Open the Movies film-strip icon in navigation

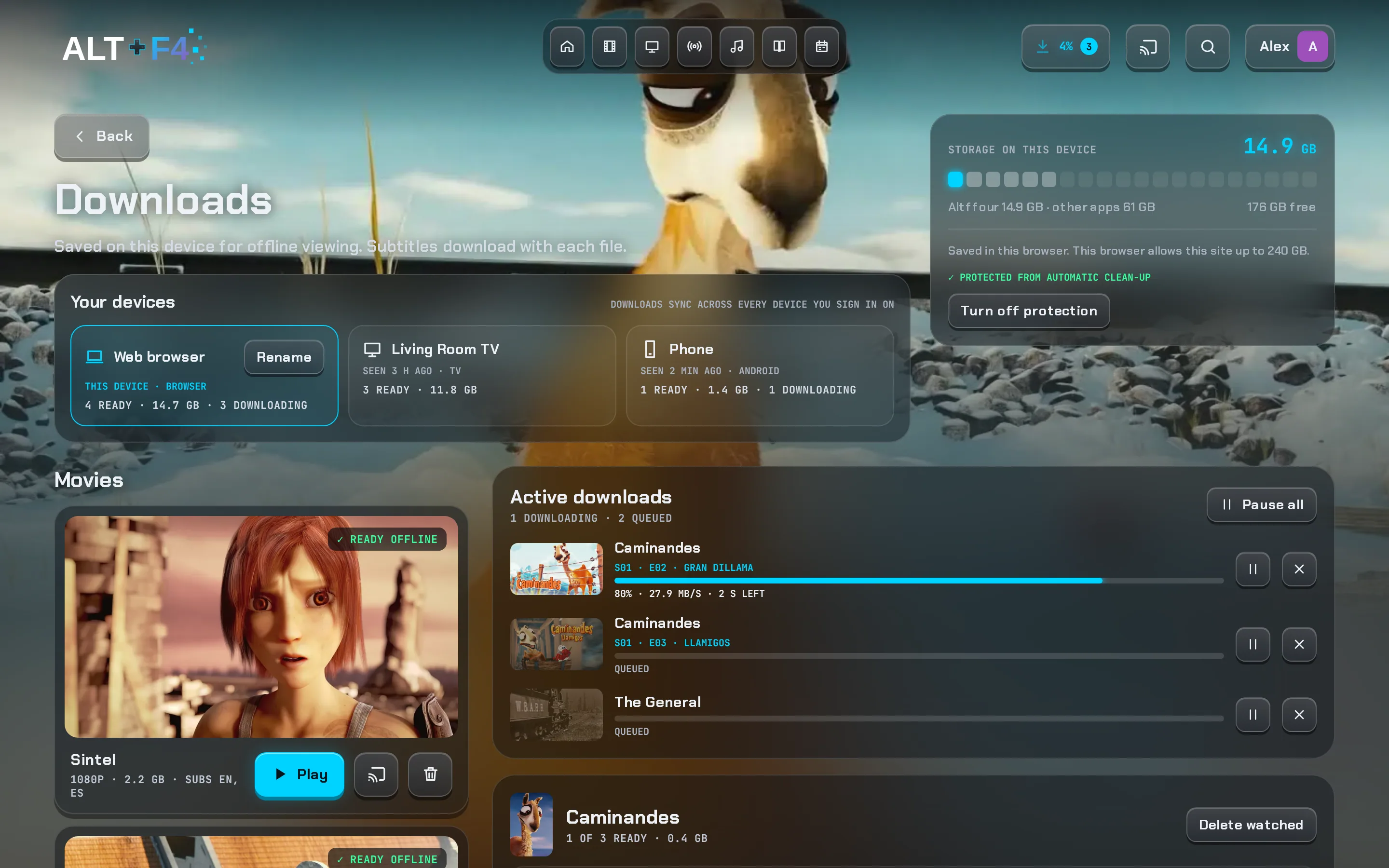(x=610, y=46)
